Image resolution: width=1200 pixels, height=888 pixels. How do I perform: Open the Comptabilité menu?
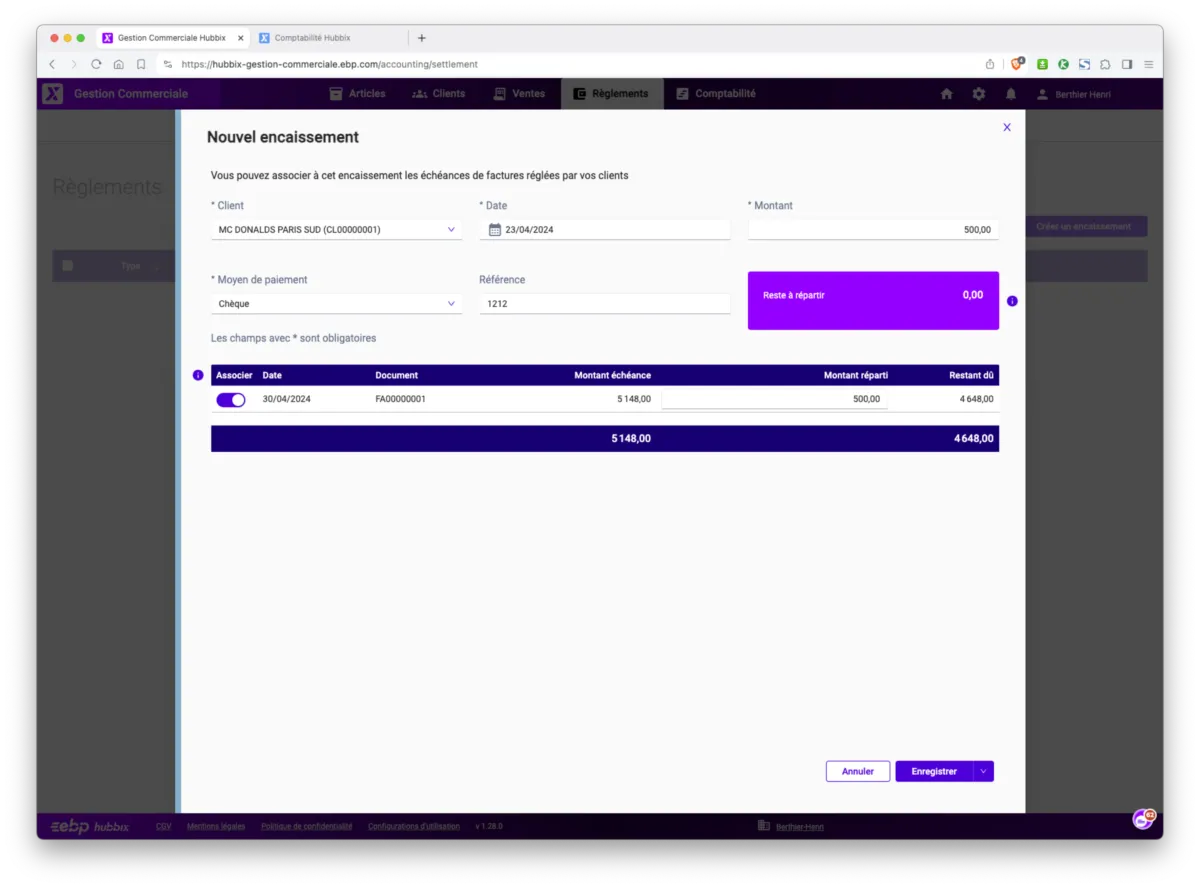[716, 94]
